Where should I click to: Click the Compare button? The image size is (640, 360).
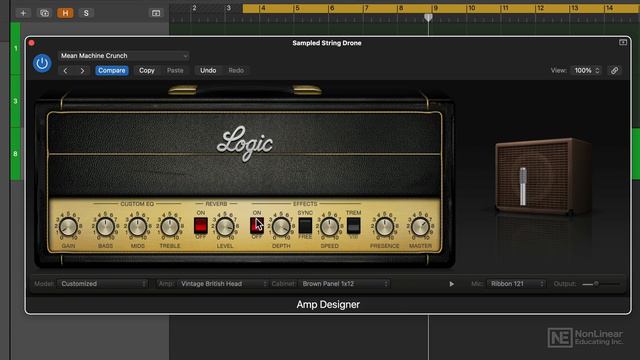pyautogui.click(x=112, y=71)
